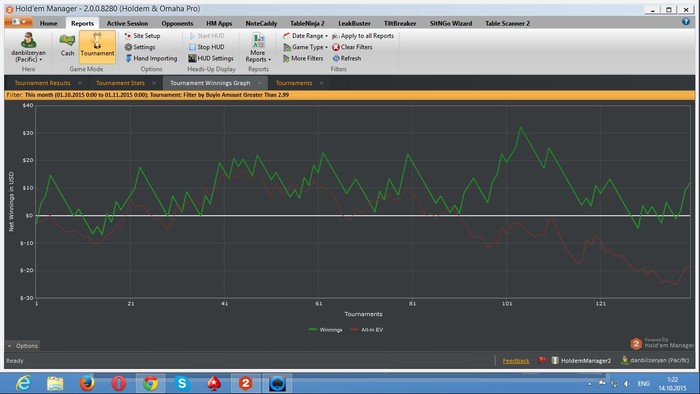Click Clear Filters red icon
This screenshot has height=394, width=700.
pyautogui.click(x=336, y=47)
